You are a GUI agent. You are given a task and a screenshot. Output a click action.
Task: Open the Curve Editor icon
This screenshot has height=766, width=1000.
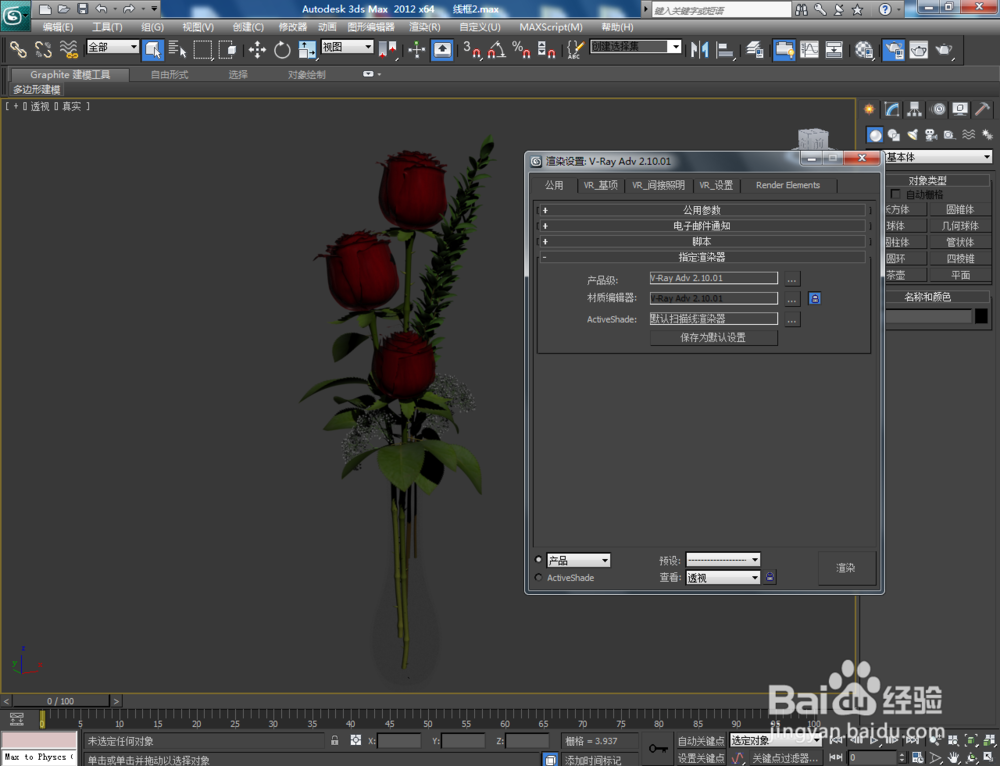tap(809, 49)
